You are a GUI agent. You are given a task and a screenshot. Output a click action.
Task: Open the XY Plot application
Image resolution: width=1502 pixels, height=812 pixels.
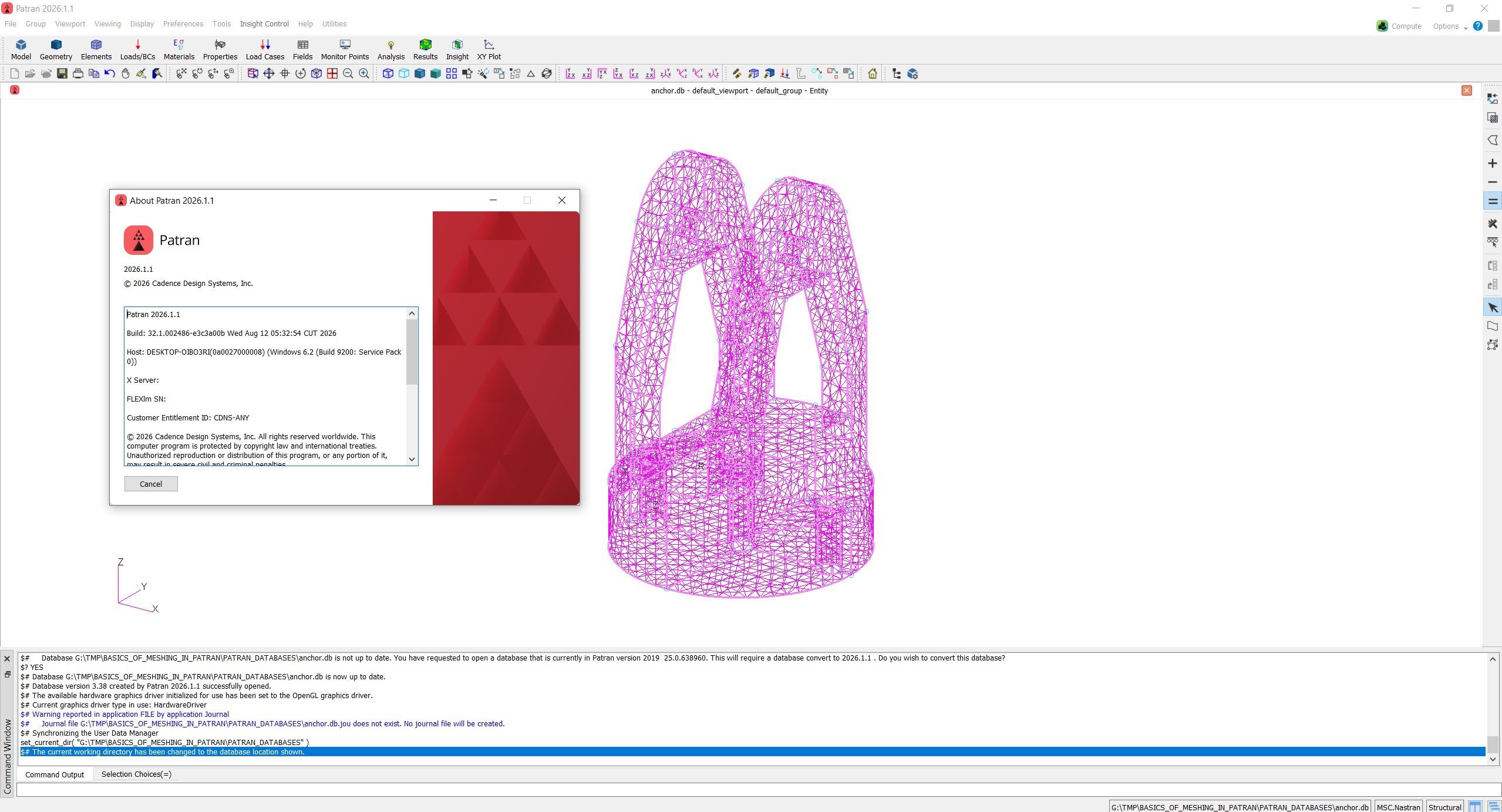489,49
